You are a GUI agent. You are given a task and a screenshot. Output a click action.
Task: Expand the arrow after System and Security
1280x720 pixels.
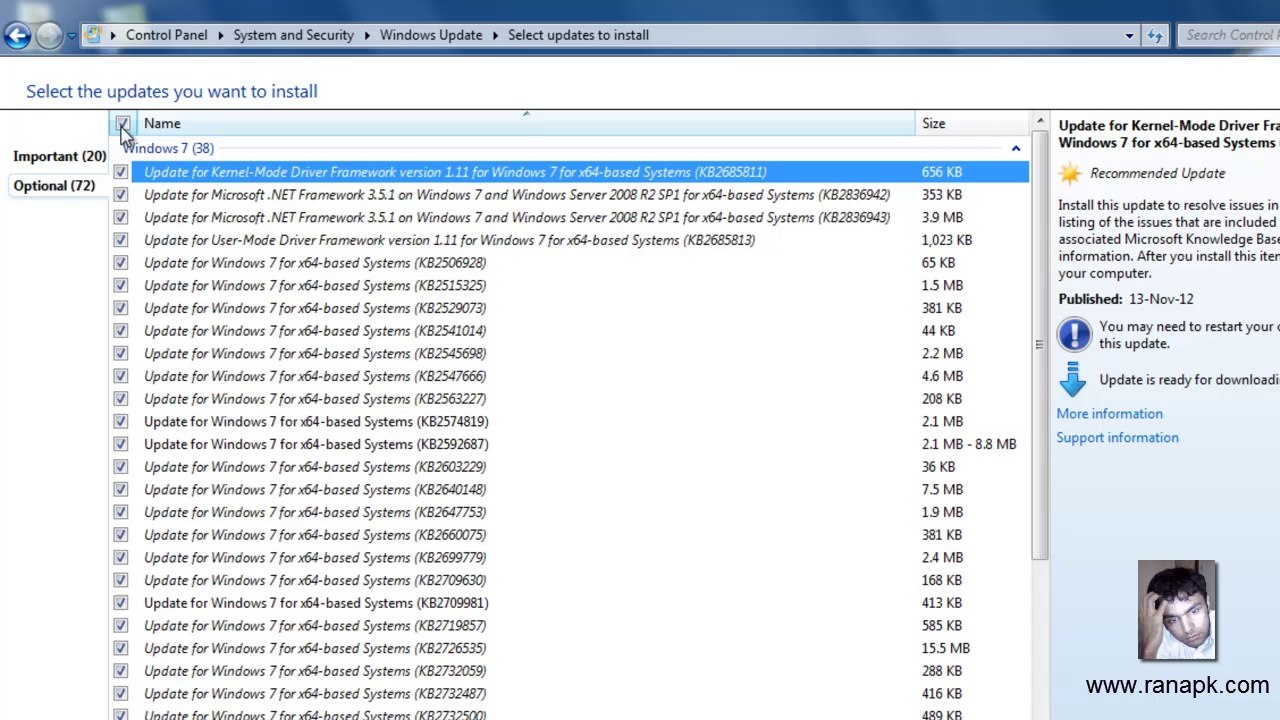(x=367, y=35)
